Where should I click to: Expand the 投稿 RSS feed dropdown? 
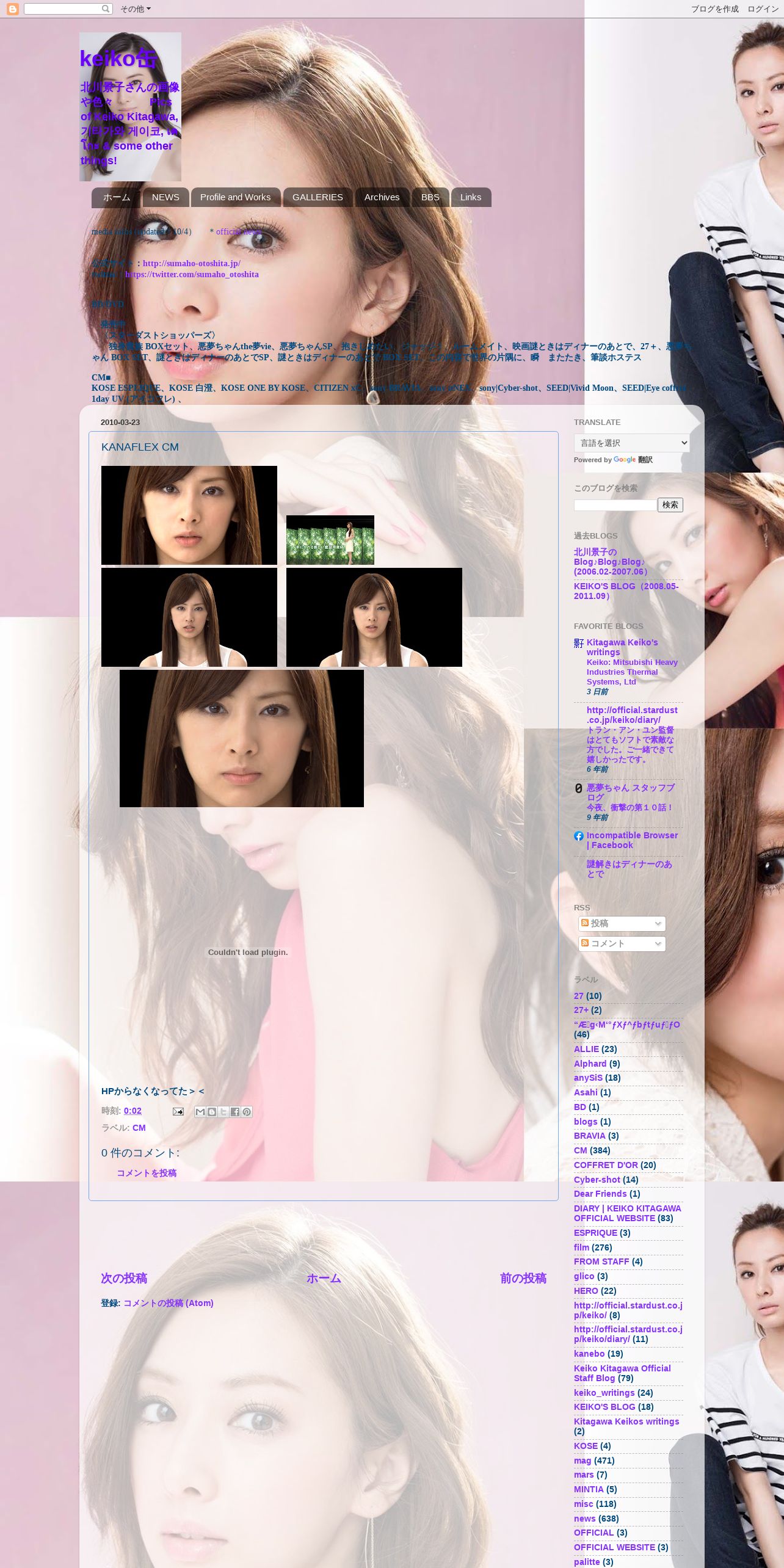(622, 923)
